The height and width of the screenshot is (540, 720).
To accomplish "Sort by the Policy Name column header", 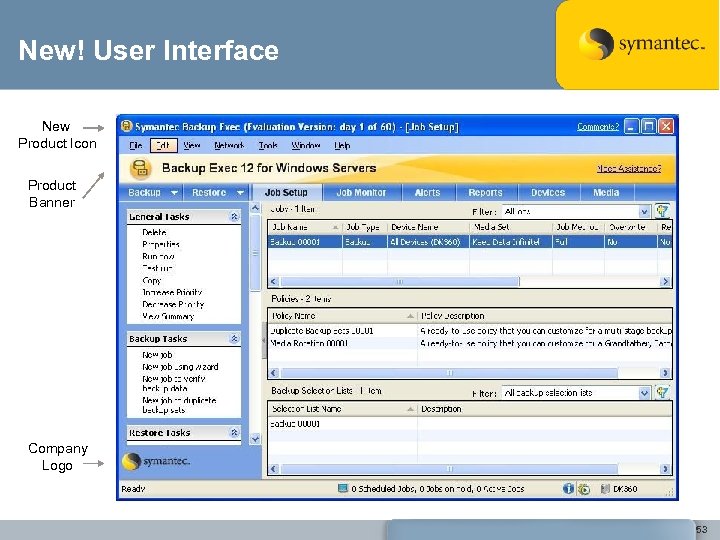I will tap(343, 316).
